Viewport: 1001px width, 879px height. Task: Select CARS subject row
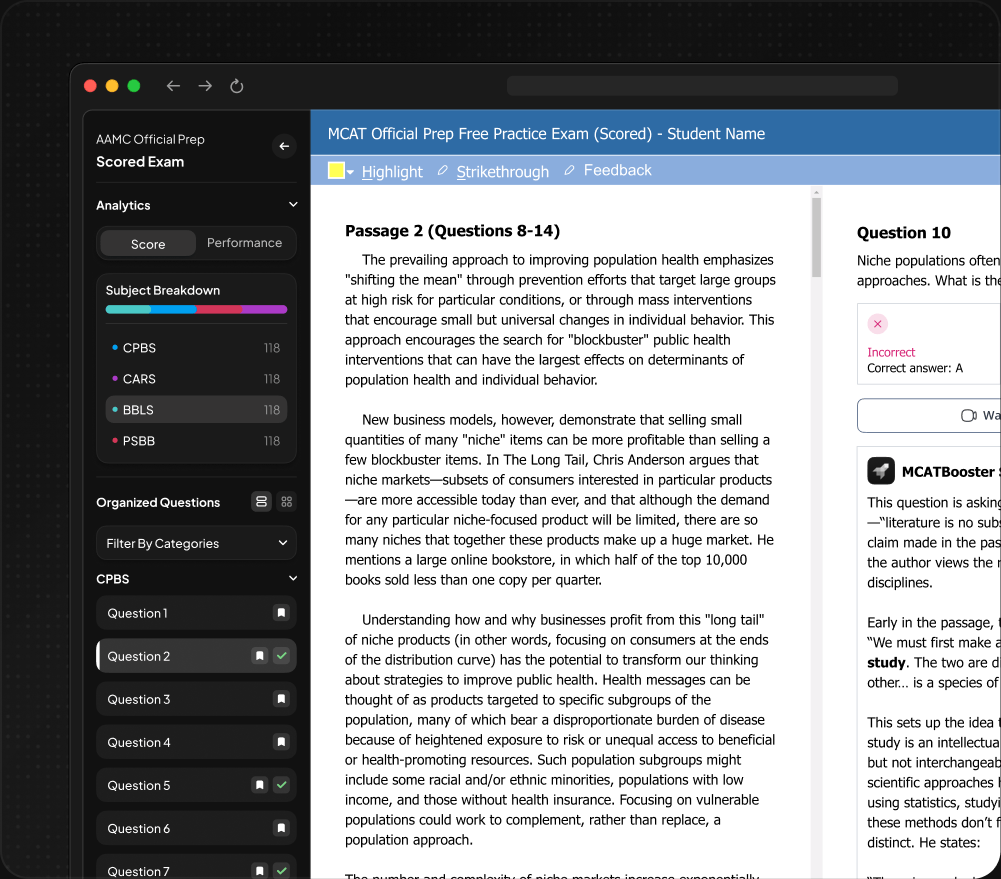pos(196,379)
